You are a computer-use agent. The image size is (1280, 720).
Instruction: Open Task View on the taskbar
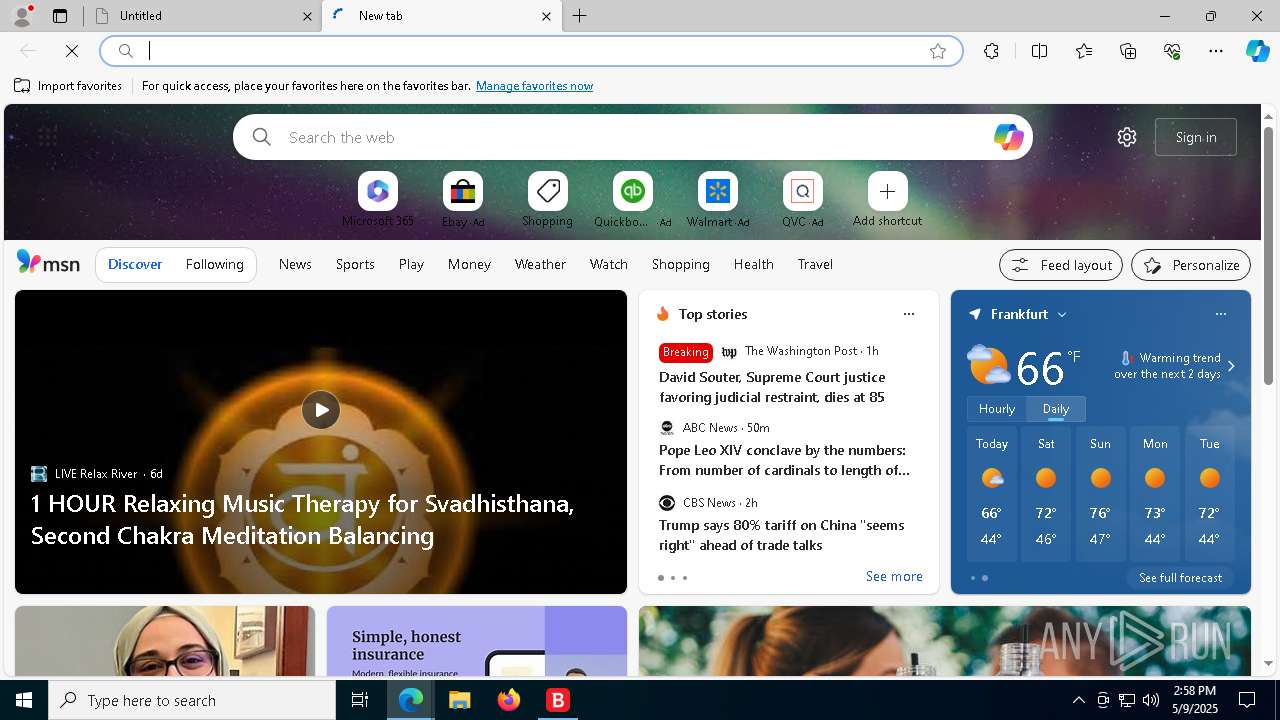point(360,700)
